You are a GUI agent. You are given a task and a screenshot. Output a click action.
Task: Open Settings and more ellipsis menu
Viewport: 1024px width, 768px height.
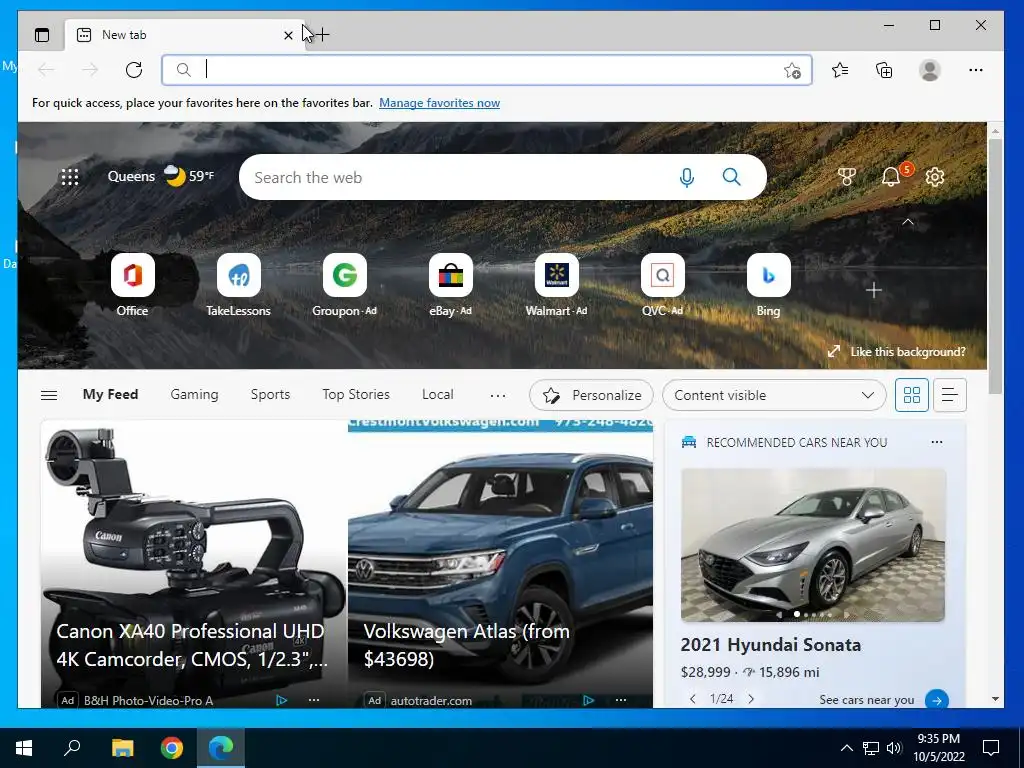click(x=976, y=70)
